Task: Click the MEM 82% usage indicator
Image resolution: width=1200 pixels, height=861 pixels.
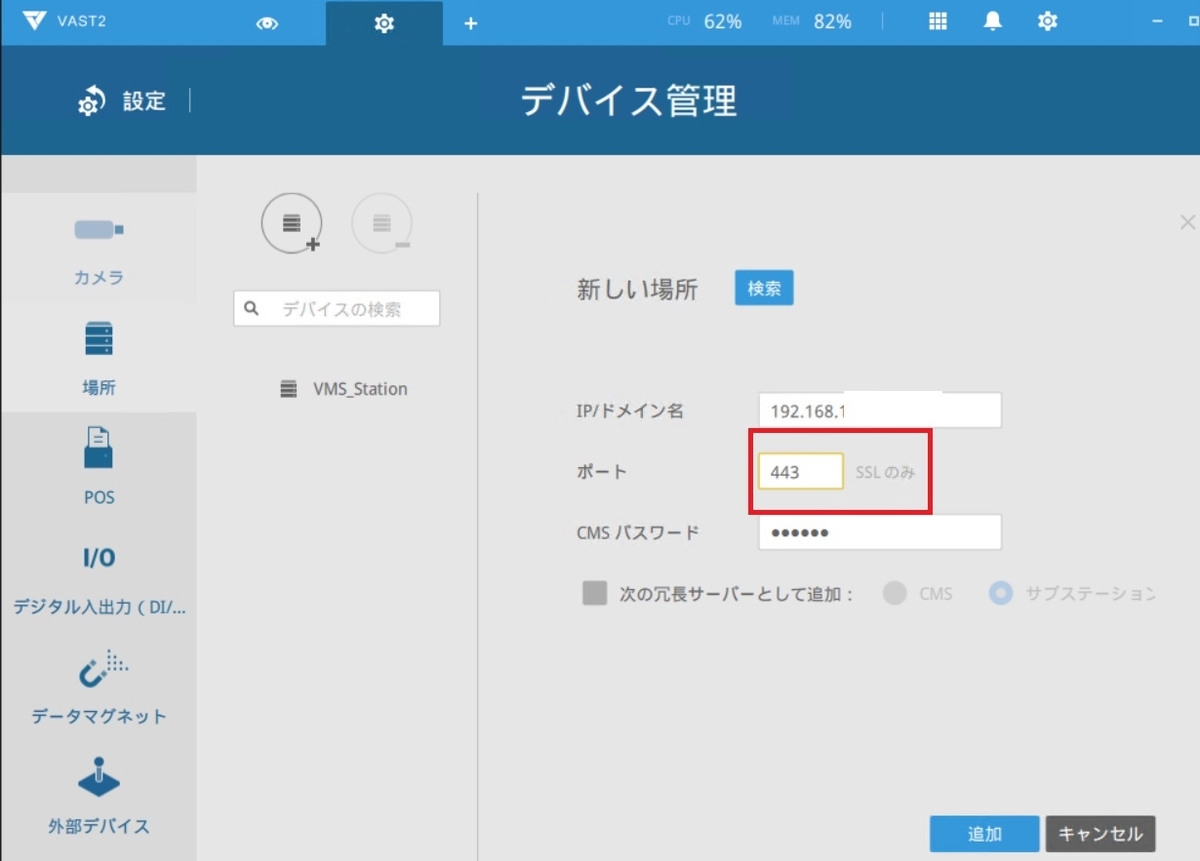Action: (812, 21)
